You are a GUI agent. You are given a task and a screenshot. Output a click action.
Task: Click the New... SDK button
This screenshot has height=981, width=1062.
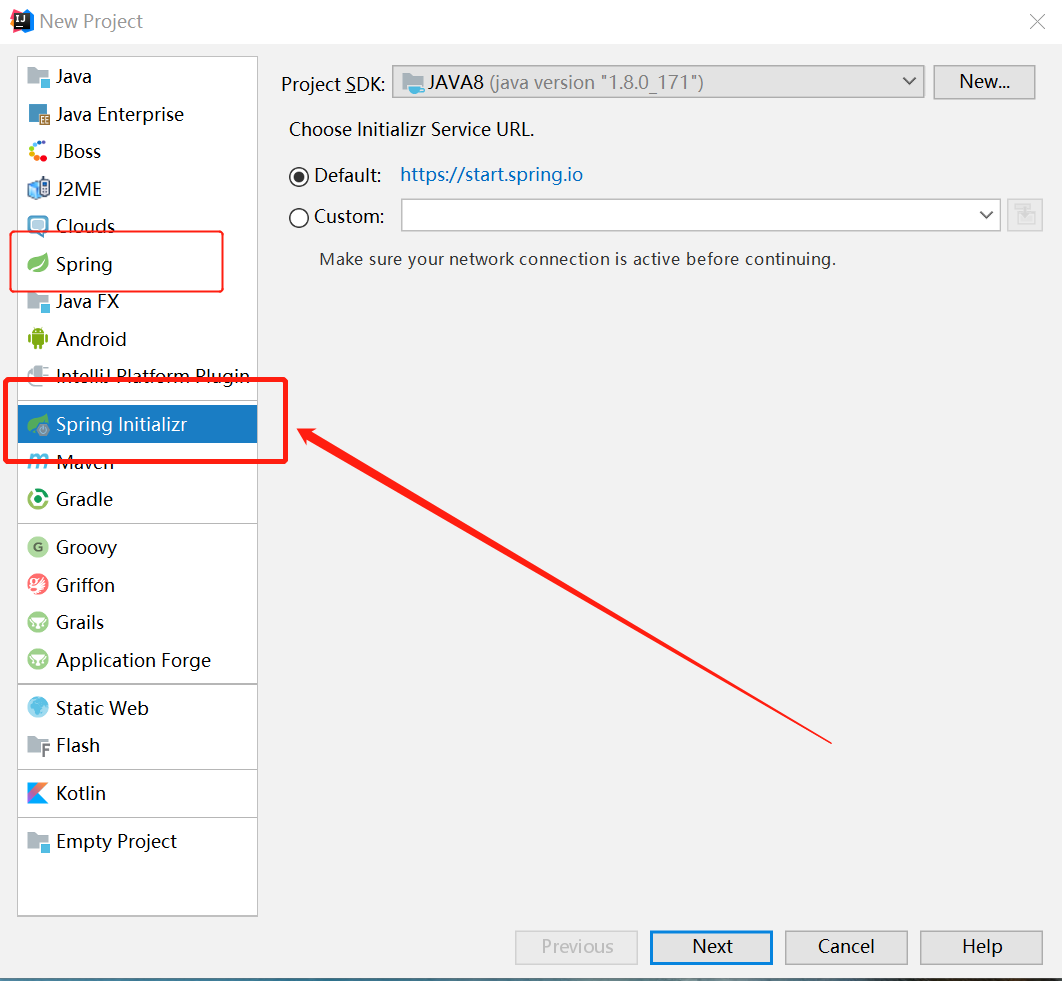(x=984, y=82)
